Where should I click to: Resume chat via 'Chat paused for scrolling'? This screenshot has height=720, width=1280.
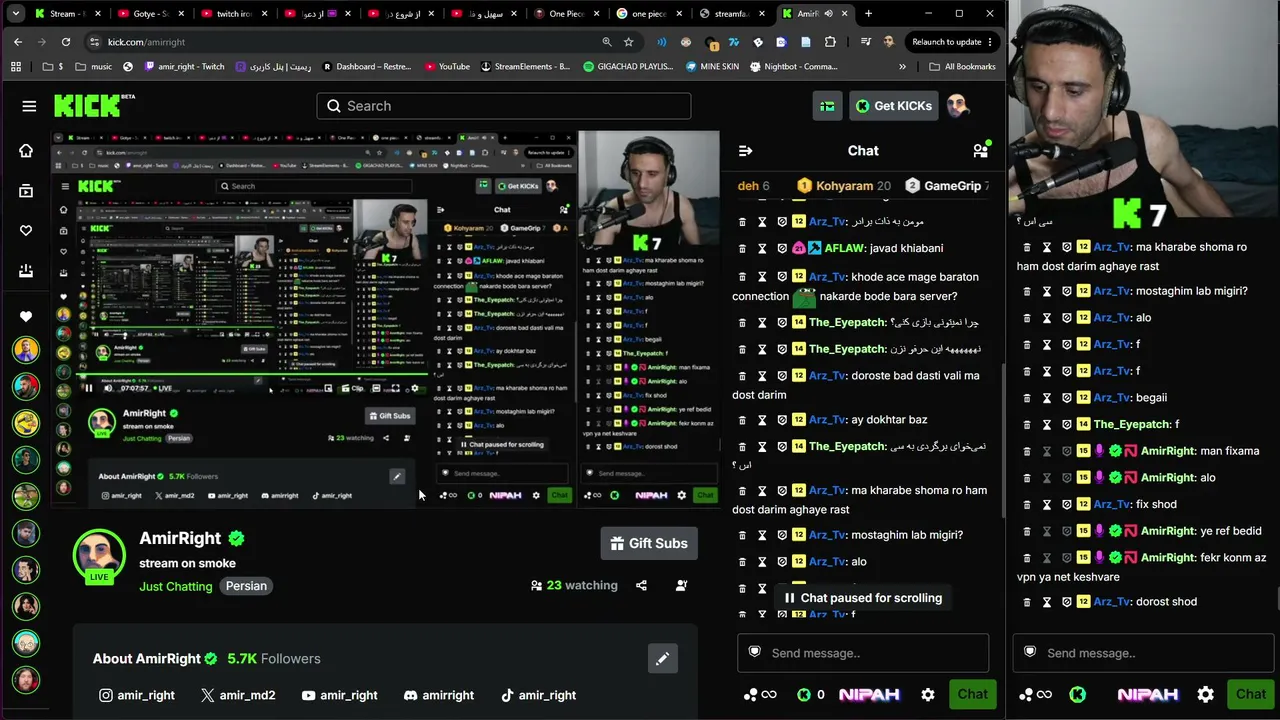coord(862,598)
